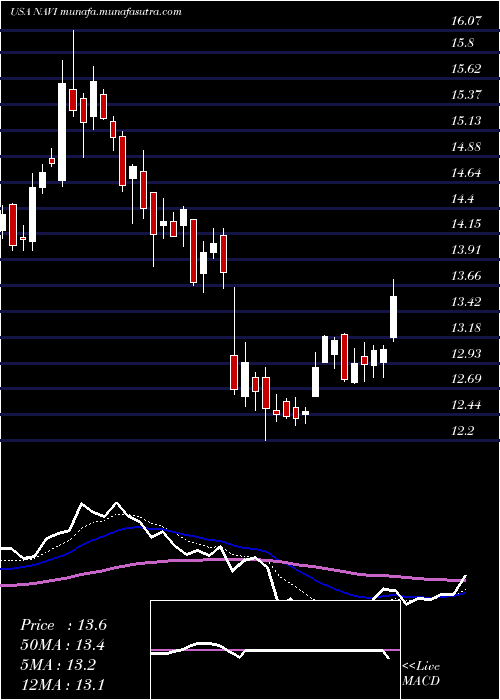Select the 16.07 price axis label
Screen dimensions: 500x700
(x=467, y=21)
